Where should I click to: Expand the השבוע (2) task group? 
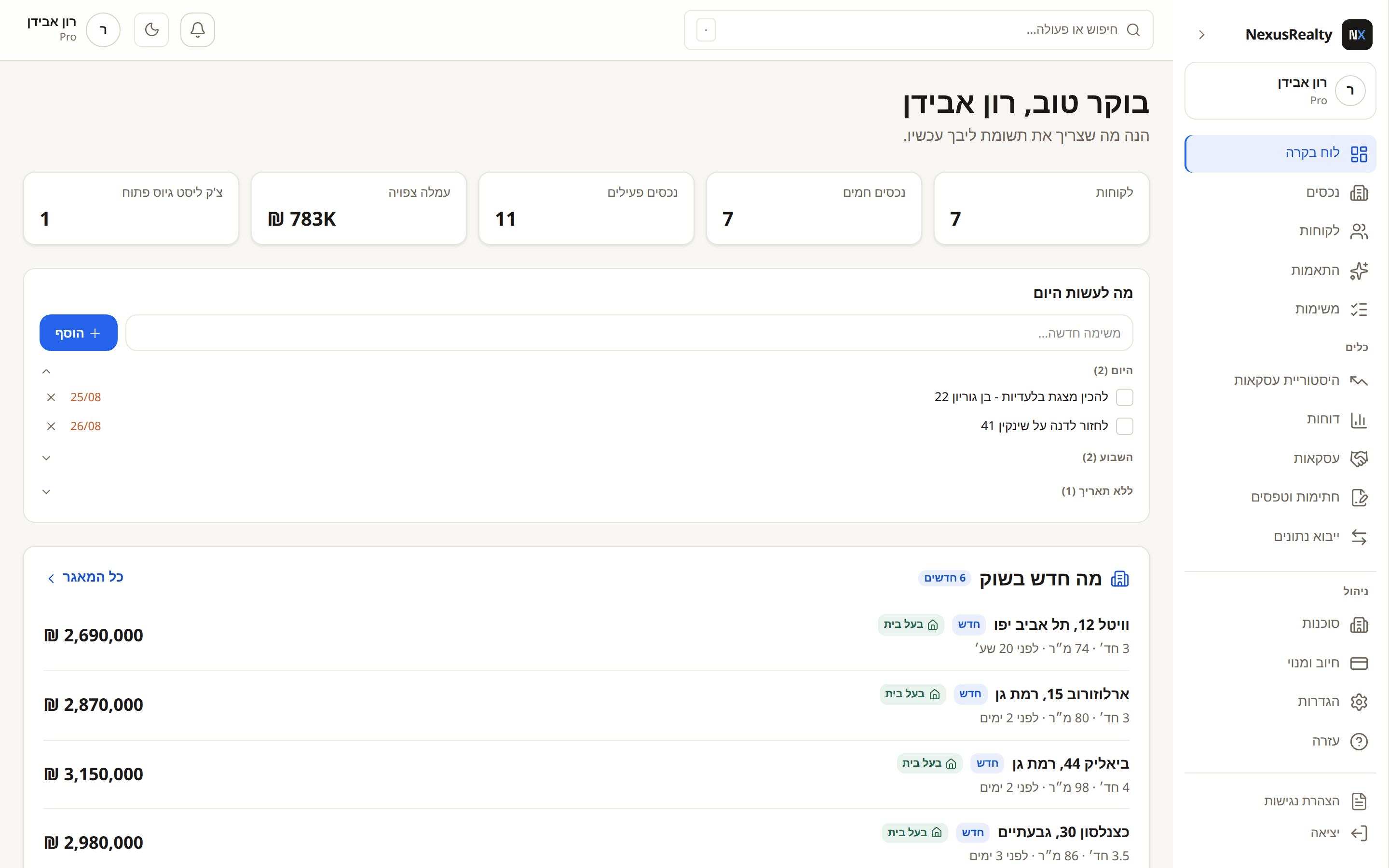(46, 458)
